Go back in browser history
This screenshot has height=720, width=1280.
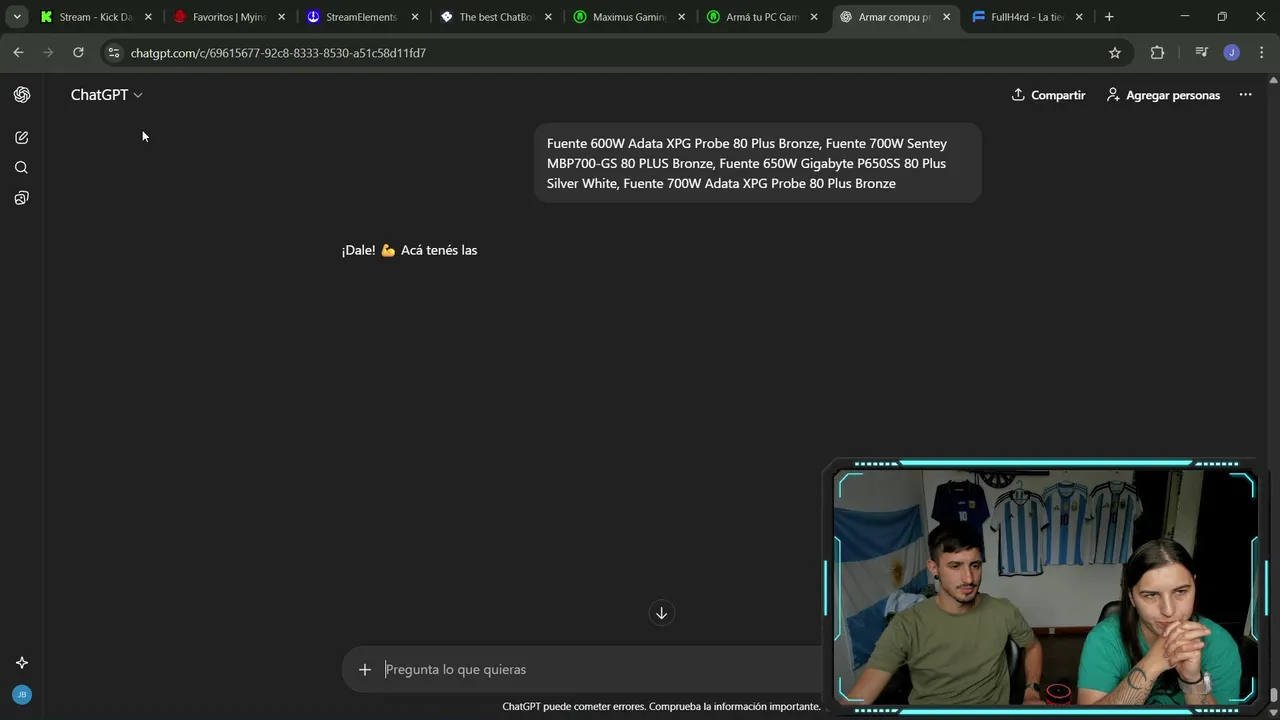[18, 53]
